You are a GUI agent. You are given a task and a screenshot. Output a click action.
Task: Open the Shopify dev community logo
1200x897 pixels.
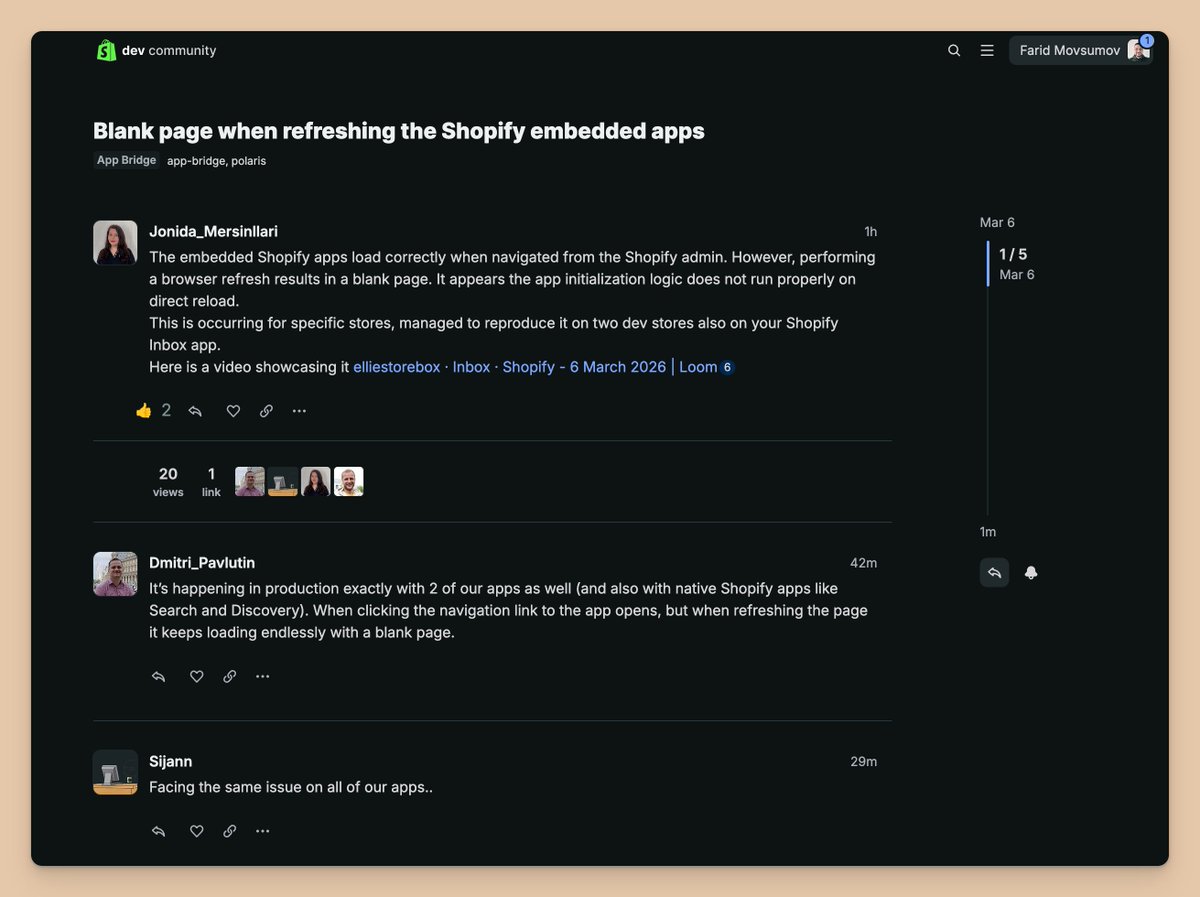coord(156,50)
